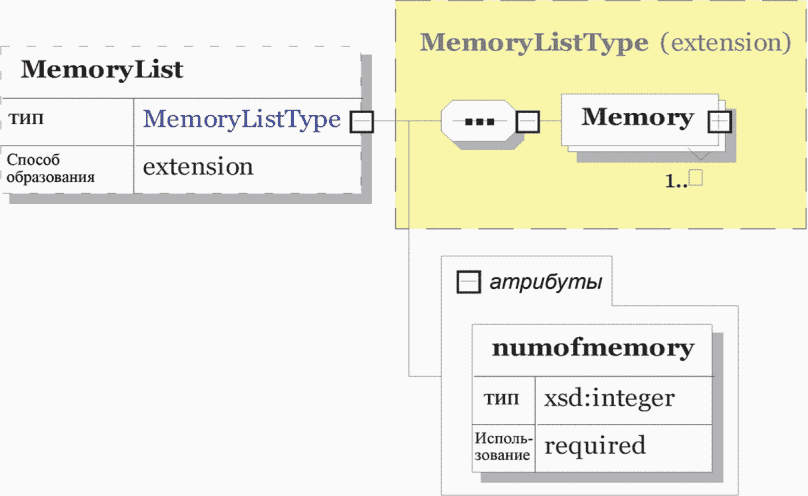Select the Использование label cell

(503, 447)
